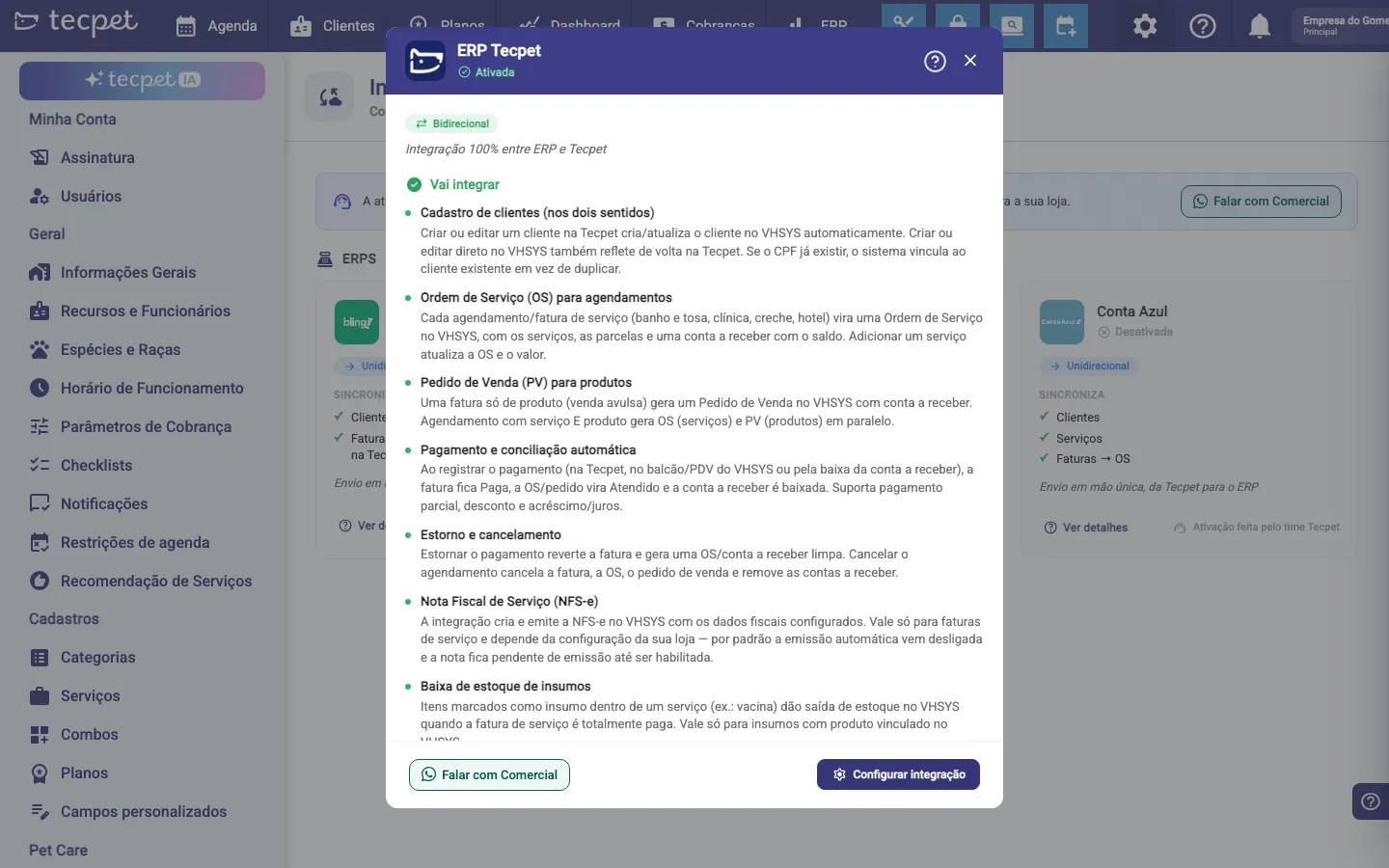
Task: Click the Tecpet logo in top bar
Action: (75, 21)
